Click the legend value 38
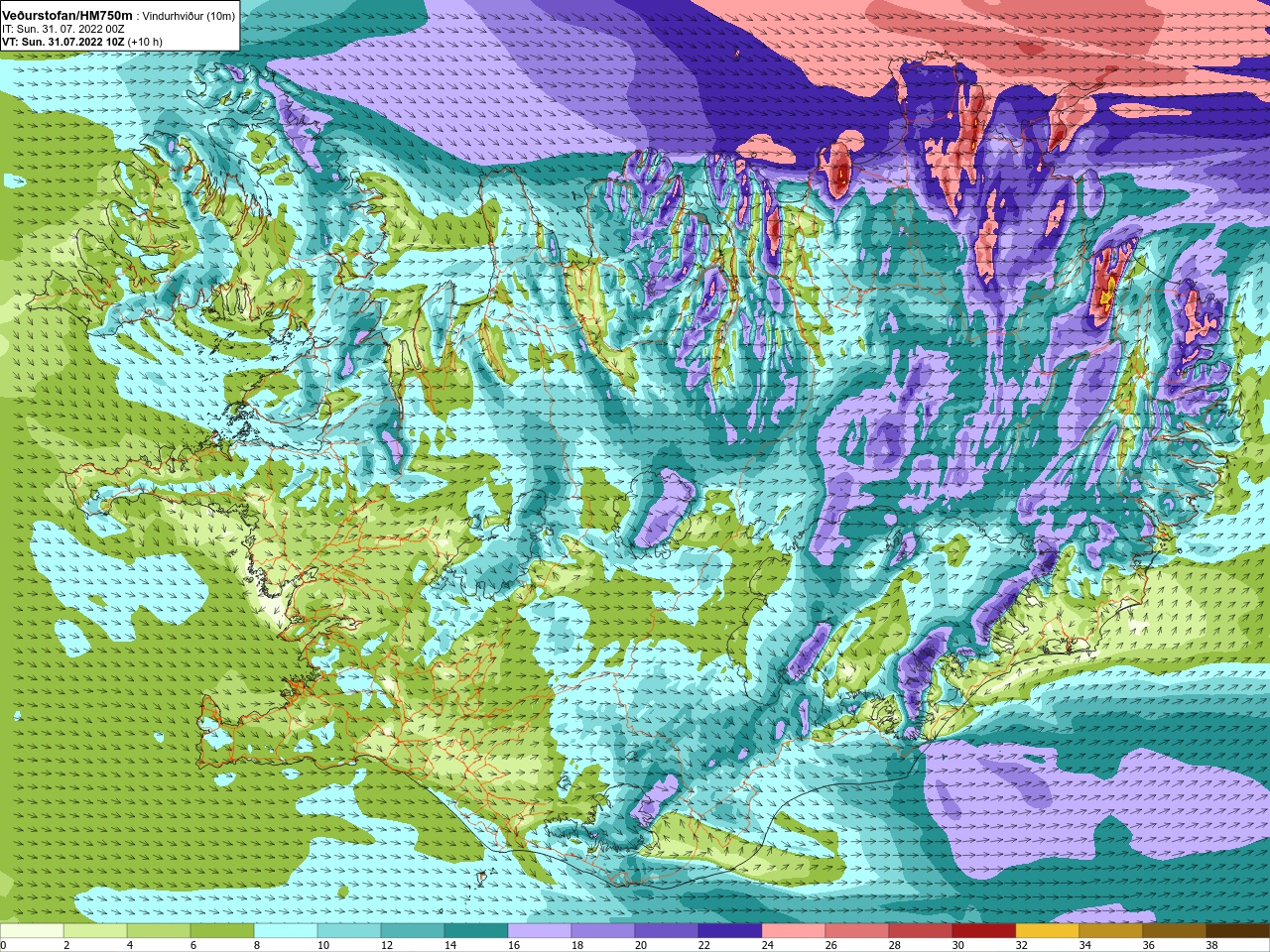 point(1211,945)
